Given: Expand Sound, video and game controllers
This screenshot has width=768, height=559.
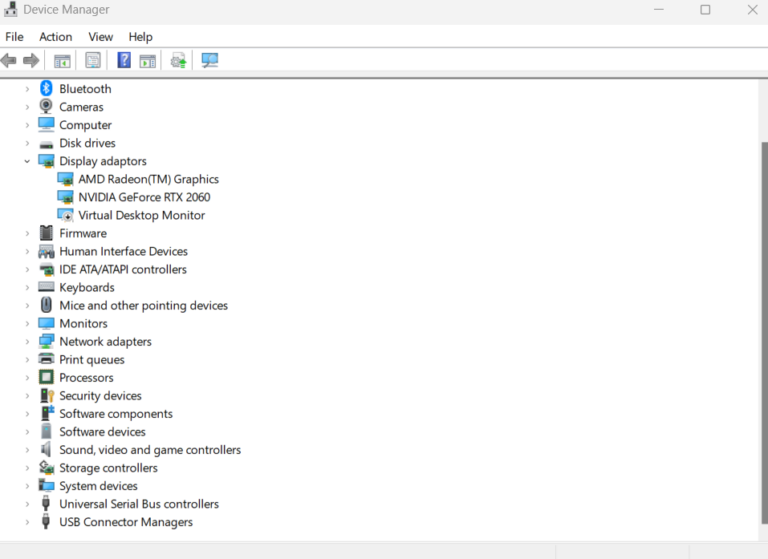Looking at the screenshot, I should [x=27, y=450].
